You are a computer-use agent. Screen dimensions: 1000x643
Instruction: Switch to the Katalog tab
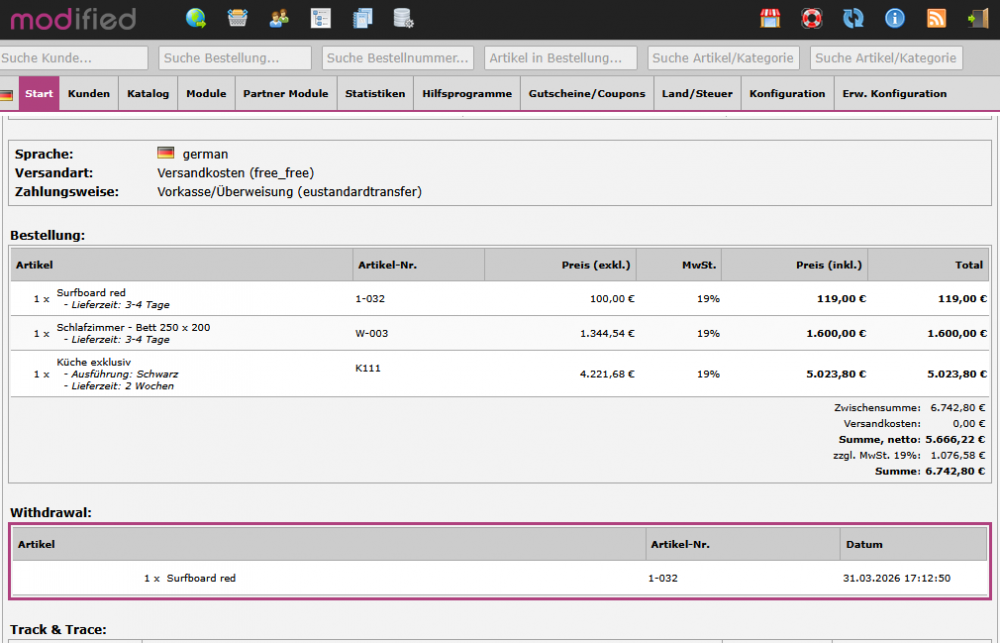pos(148,94)
